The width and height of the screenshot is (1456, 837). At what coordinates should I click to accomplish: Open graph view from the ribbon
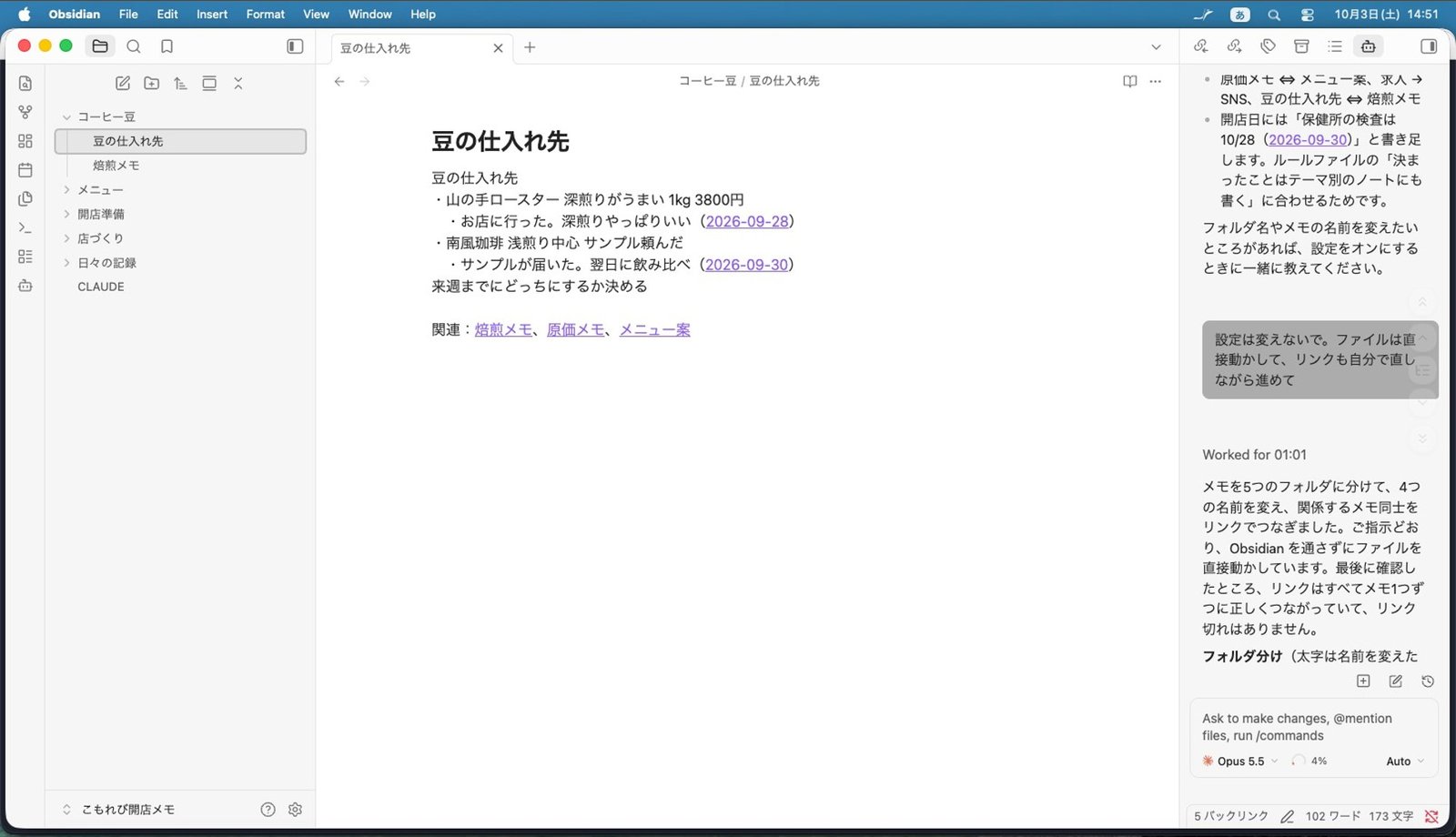(25, 112)
